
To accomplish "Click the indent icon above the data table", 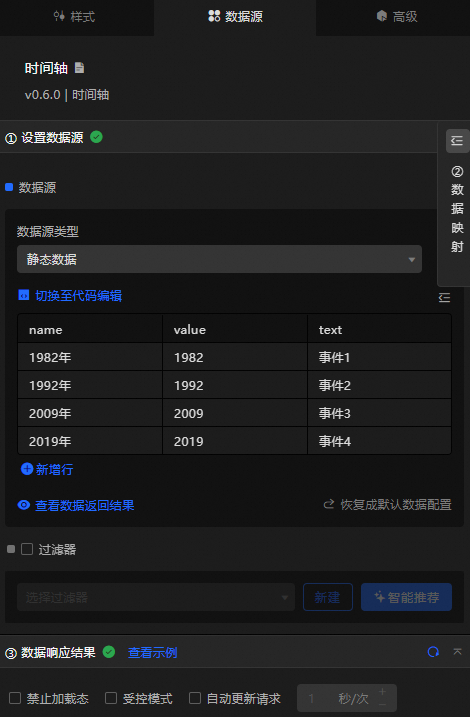I will click(444, 298).
